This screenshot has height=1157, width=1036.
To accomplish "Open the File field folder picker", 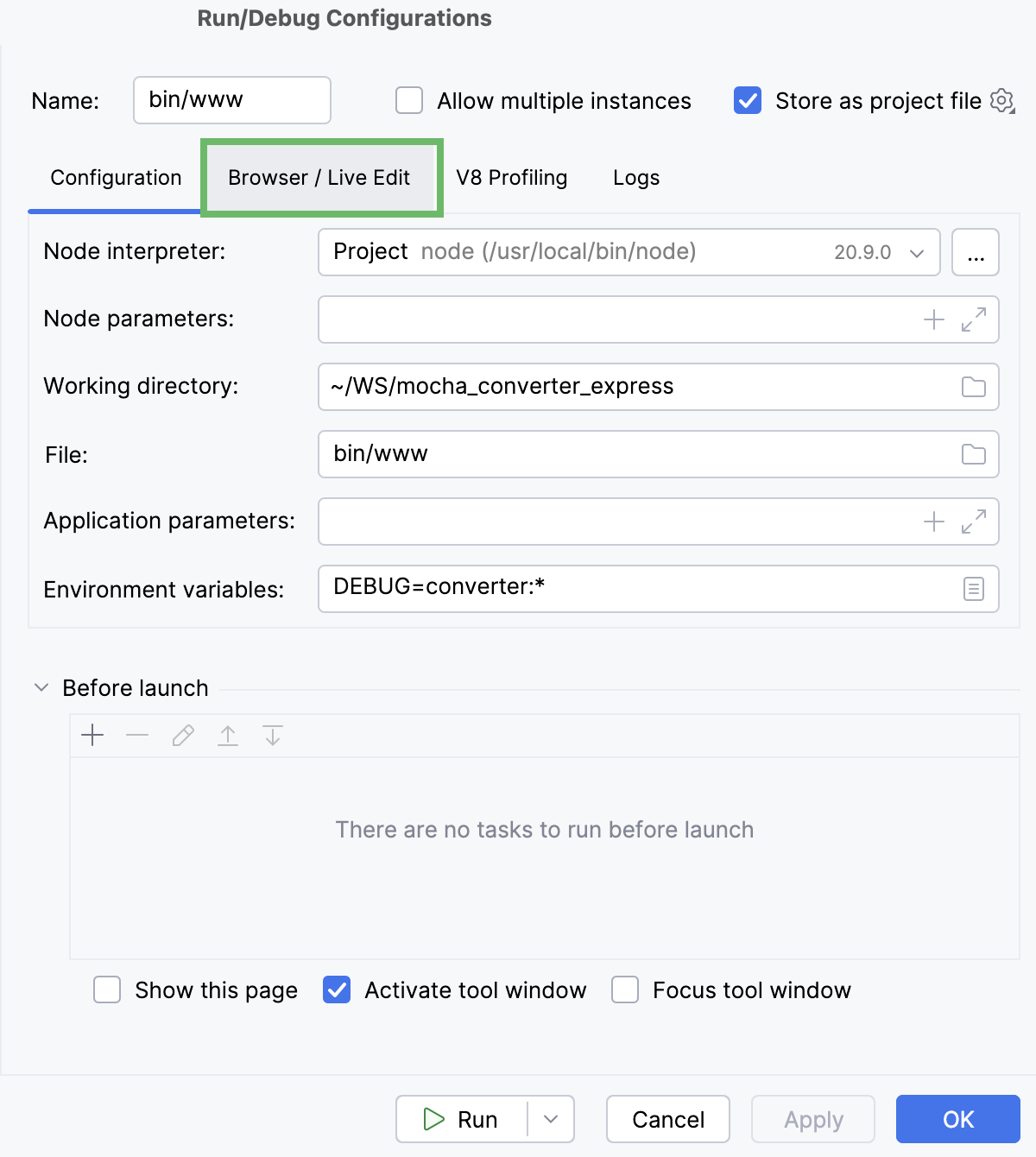I will pyautogui.click(x=974, y=454).
